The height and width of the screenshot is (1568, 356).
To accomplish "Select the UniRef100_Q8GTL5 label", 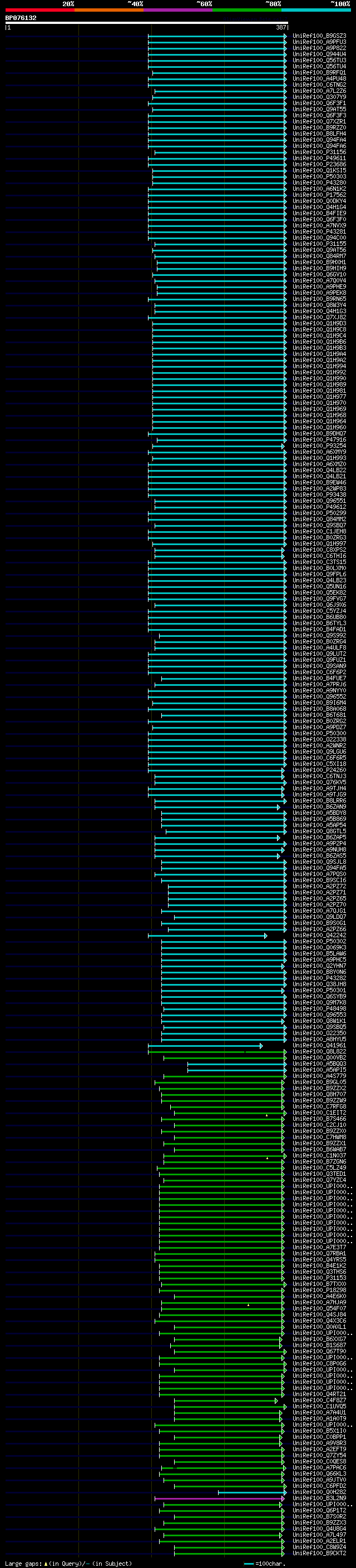I will [x=319, y=831].
